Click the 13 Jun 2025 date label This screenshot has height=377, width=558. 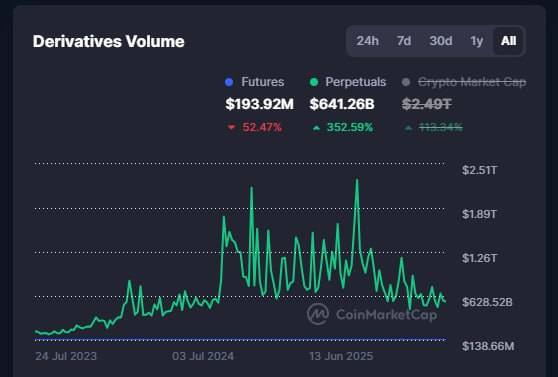pyautogui.click(x=341, y=356)
